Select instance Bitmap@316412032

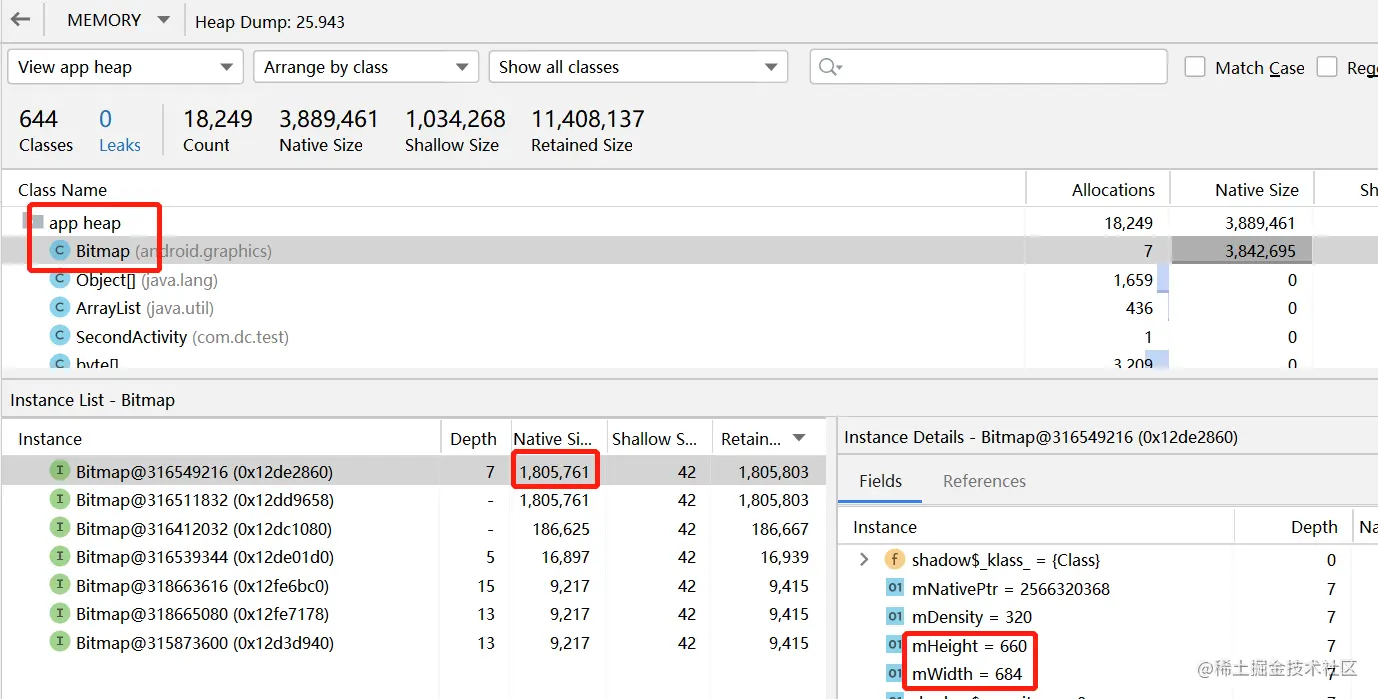pyautogui.click(x=414, y=528)
